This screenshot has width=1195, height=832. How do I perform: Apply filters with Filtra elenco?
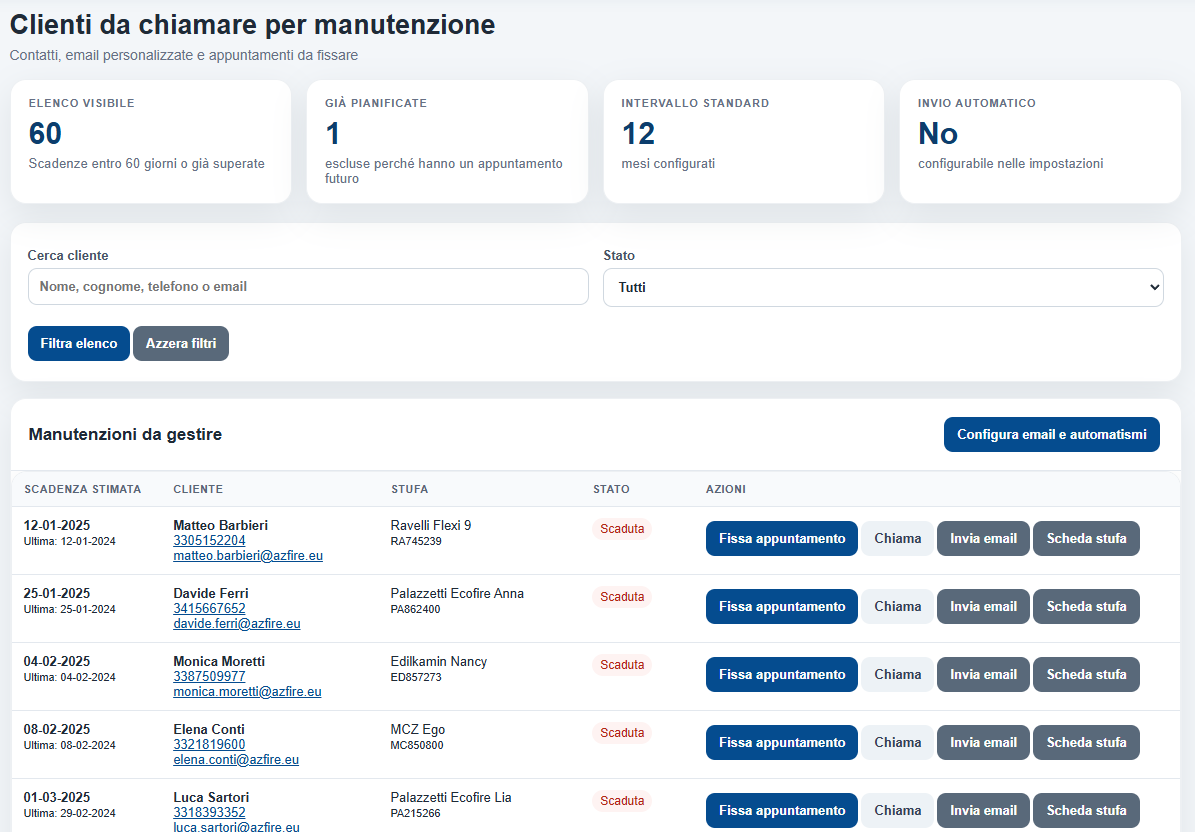tap(78, 344)
